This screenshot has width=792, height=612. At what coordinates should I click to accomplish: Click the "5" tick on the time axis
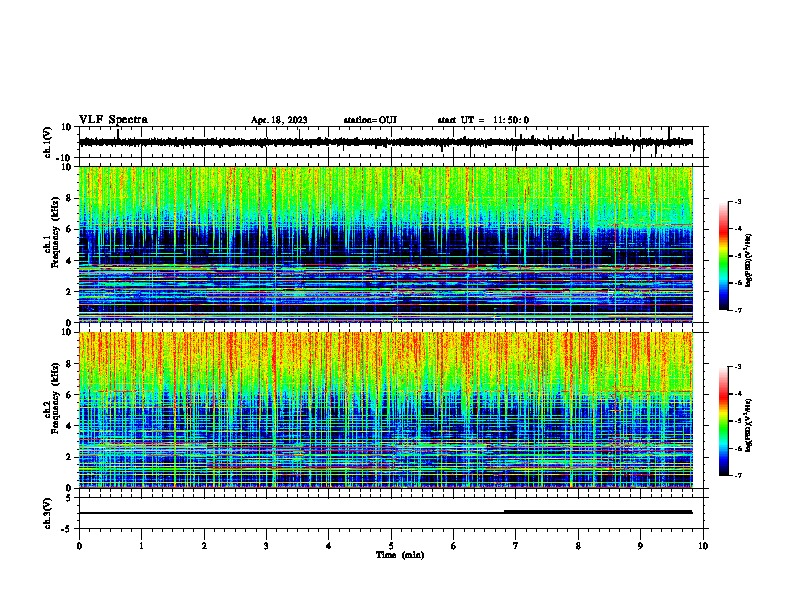pyautogui.click(x=391, y=546)
